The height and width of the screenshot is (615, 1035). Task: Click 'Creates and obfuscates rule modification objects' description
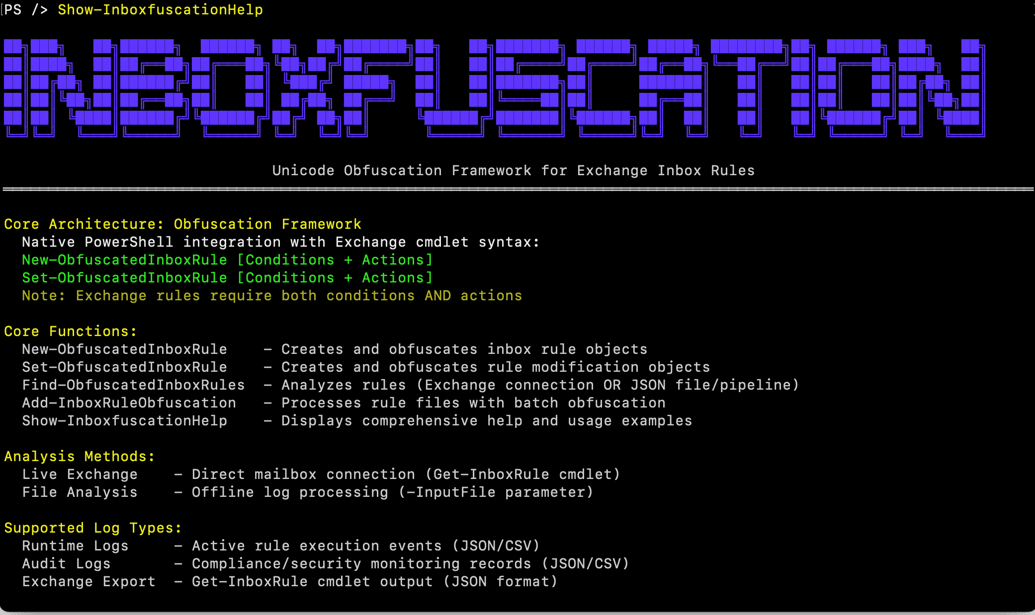(496, 367)
